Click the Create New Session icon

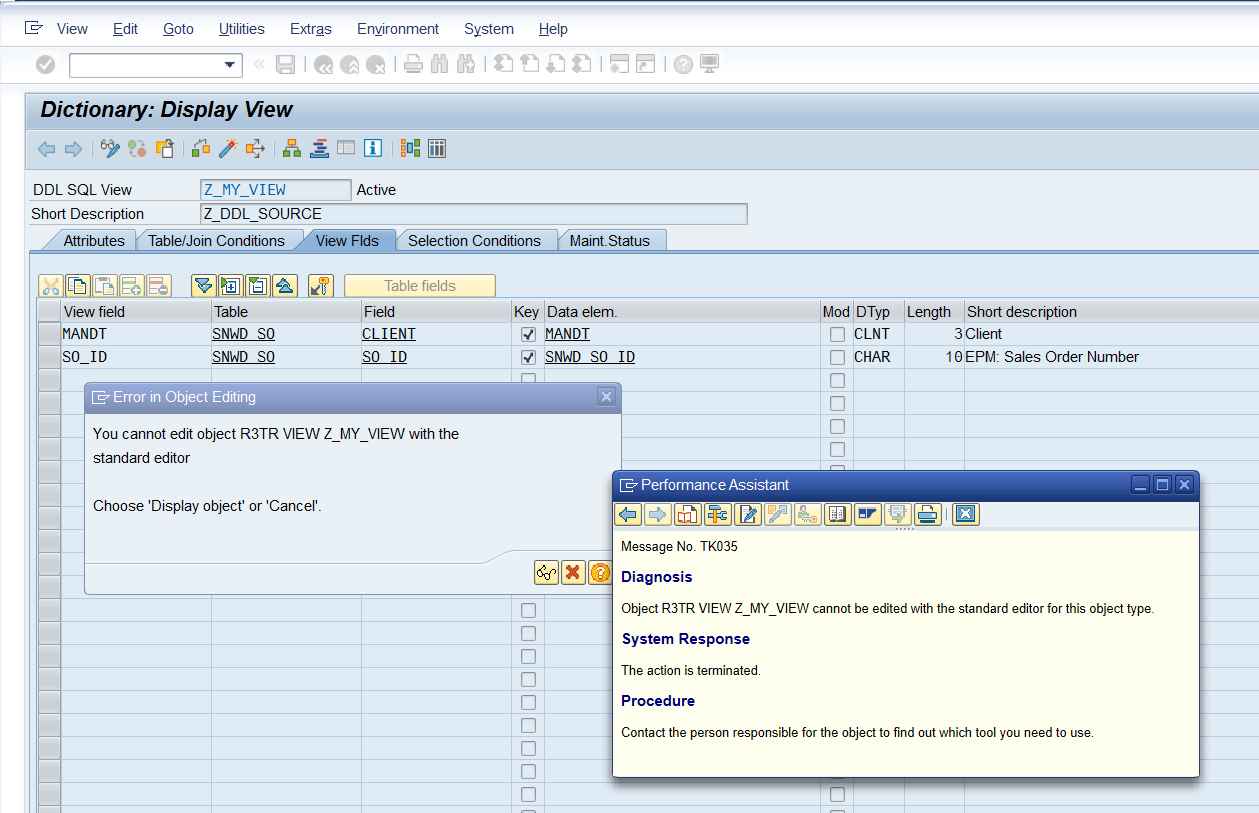click(x=619, y=65)
